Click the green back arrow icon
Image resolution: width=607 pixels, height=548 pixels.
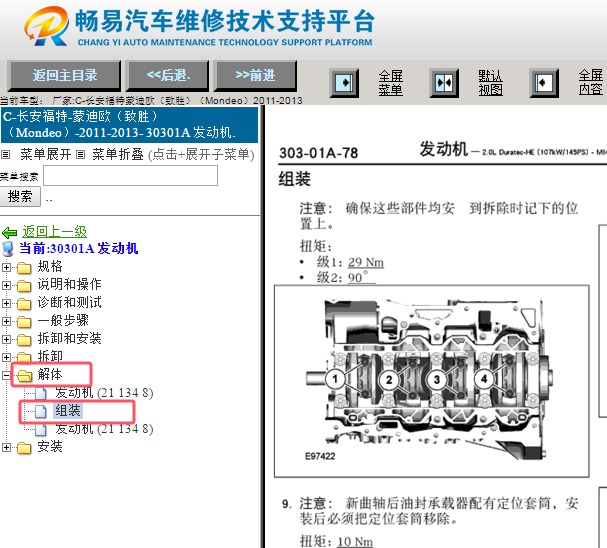(9, 233)
